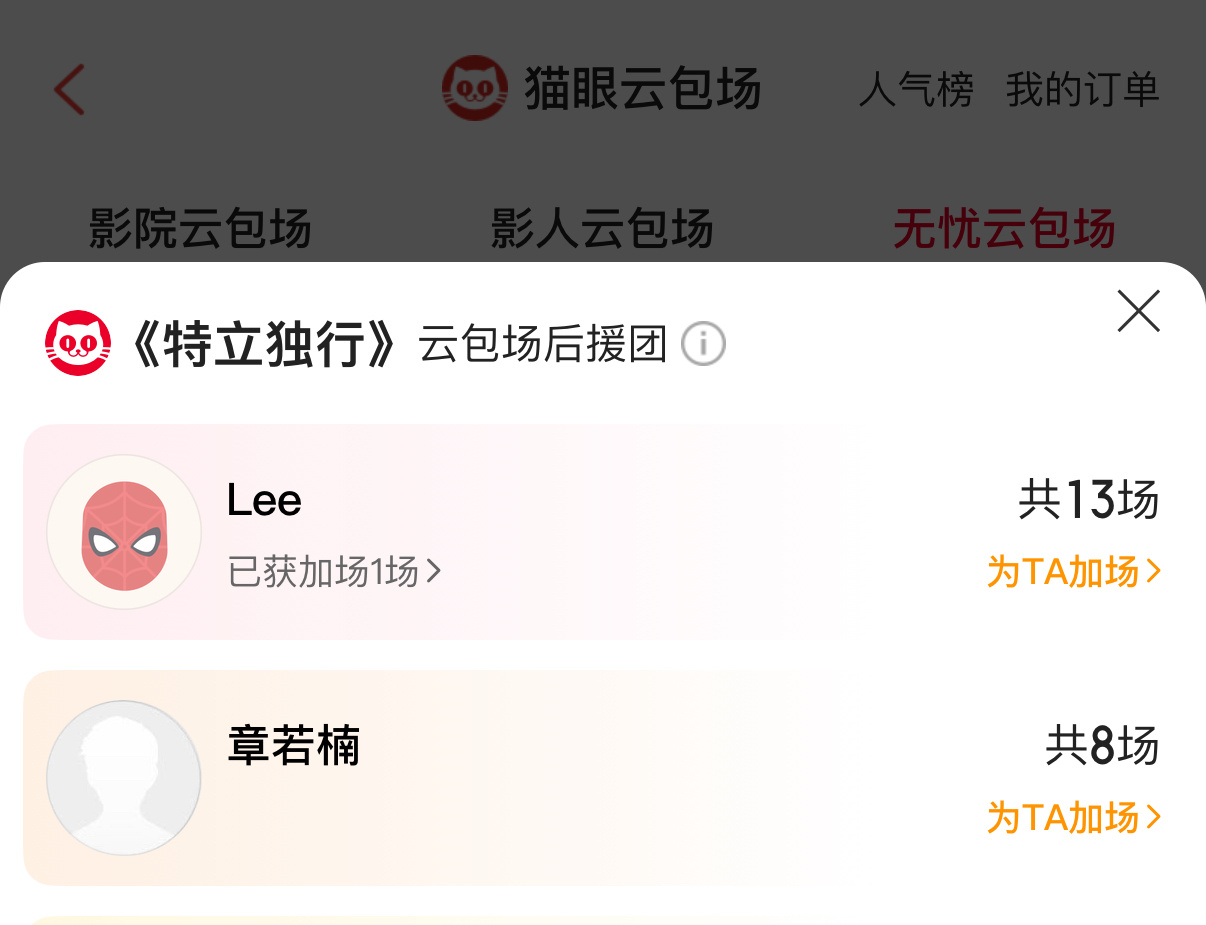Open 我的订单 orders page

(x=1082, y=90)
